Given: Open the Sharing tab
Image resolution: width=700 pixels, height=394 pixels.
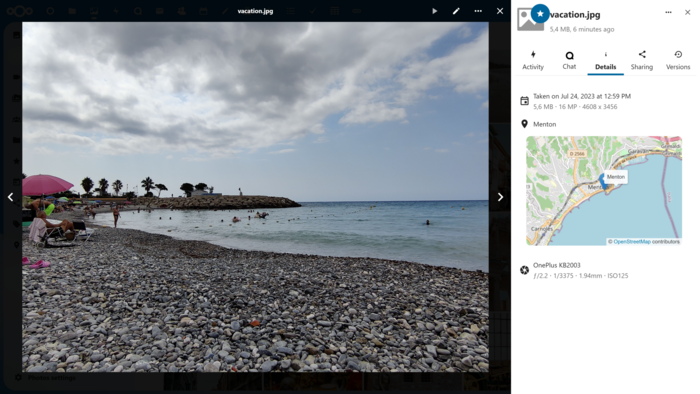Looking at the screenshot, I should pyautogui.click(x=642, y=61).
